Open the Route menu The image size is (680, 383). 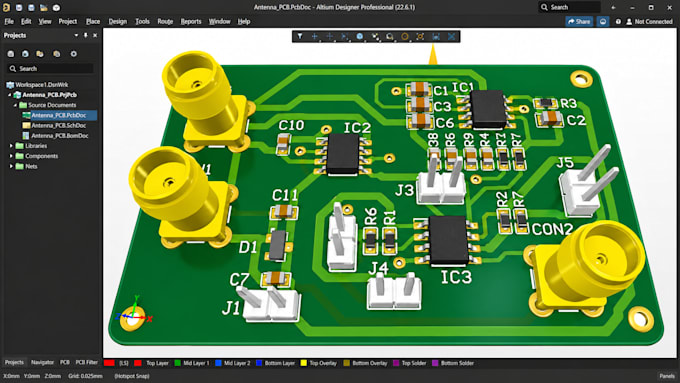[165, 21]
